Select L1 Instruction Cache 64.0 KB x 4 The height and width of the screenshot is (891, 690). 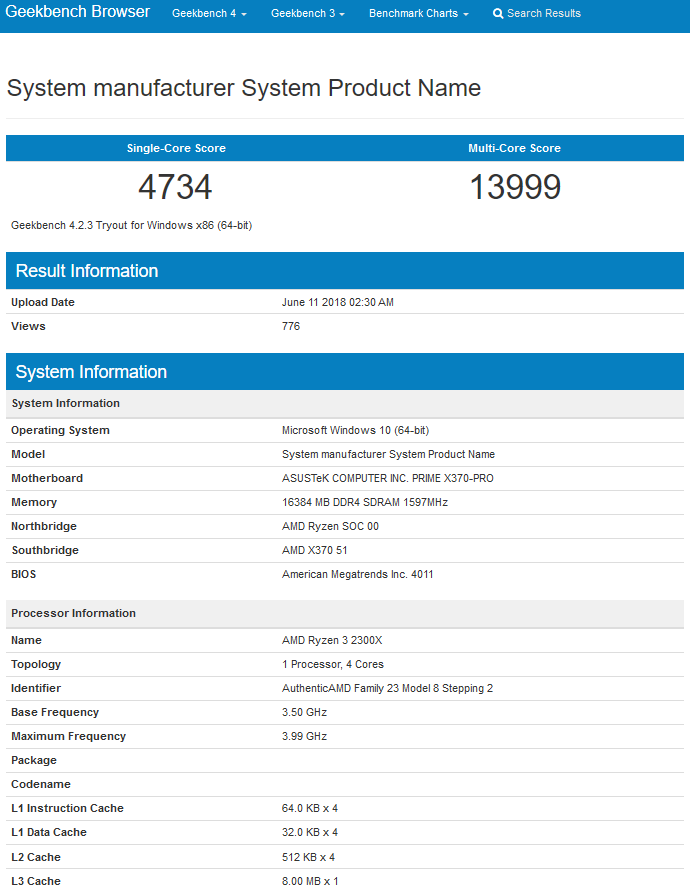click(x=310, y=808)
